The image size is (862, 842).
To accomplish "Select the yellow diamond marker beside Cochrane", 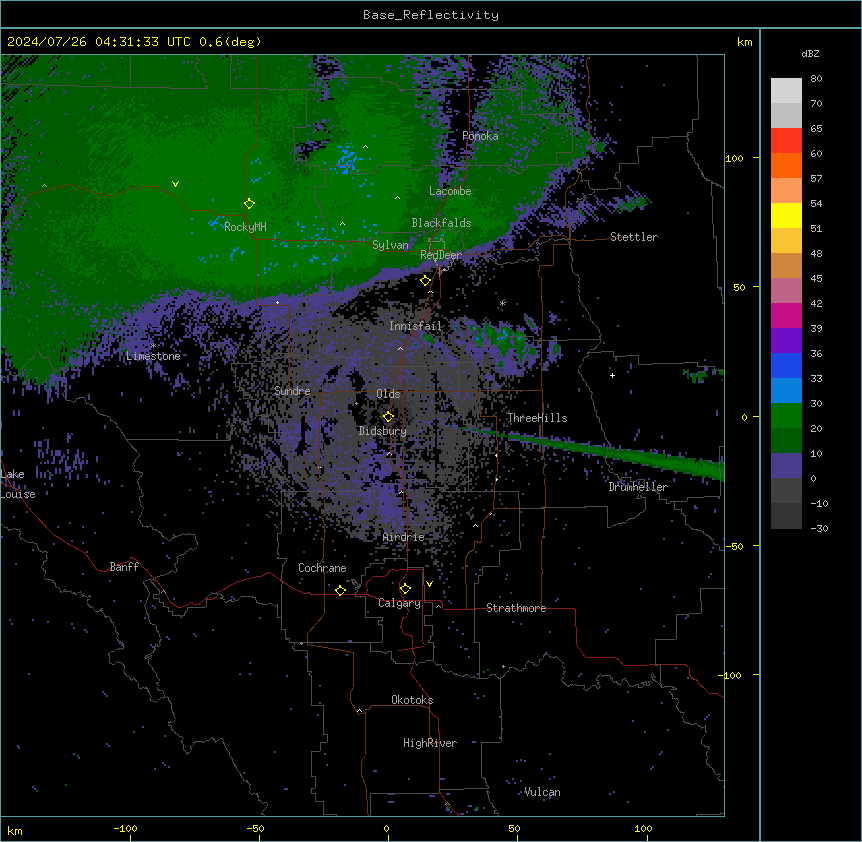I will 340,590.
